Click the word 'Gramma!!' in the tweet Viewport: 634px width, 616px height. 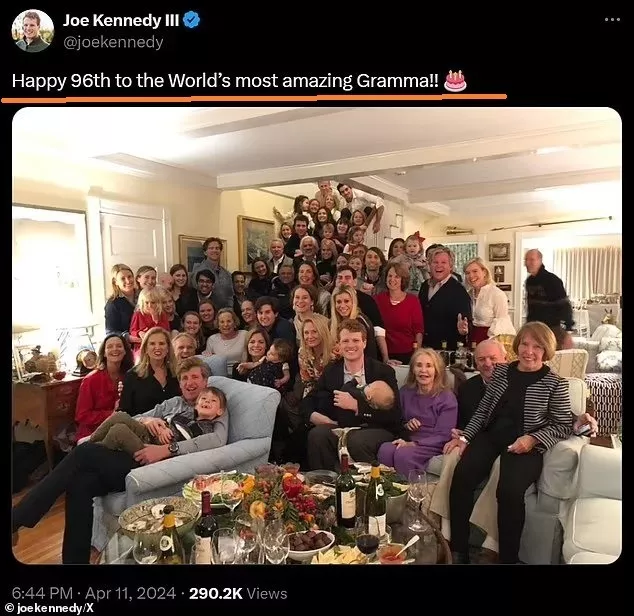coord(397,81)
